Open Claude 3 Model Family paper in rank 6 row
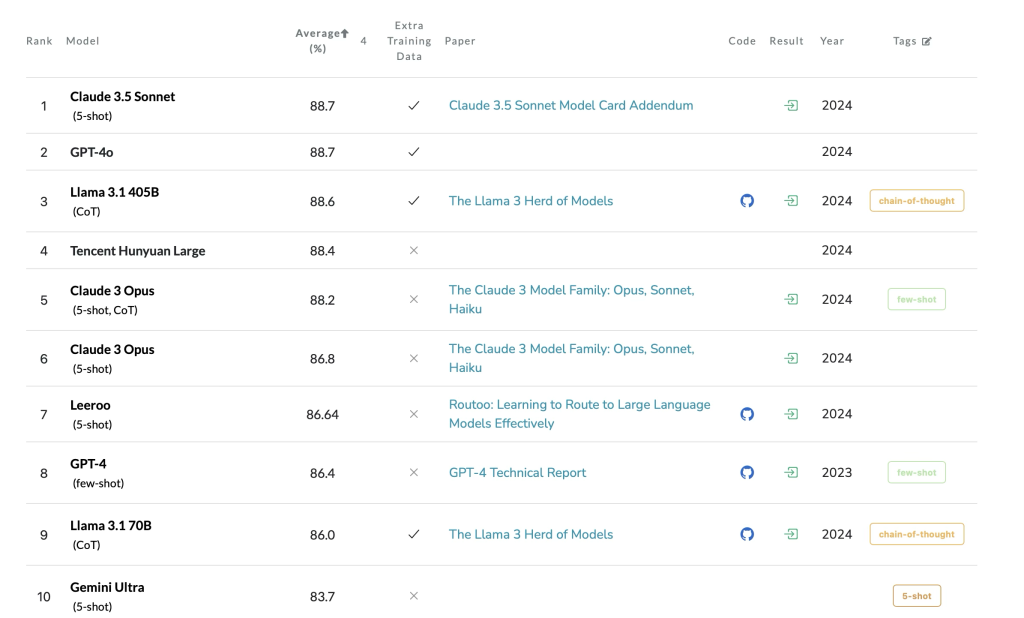 pyautogui.click(x=571, y=358)
